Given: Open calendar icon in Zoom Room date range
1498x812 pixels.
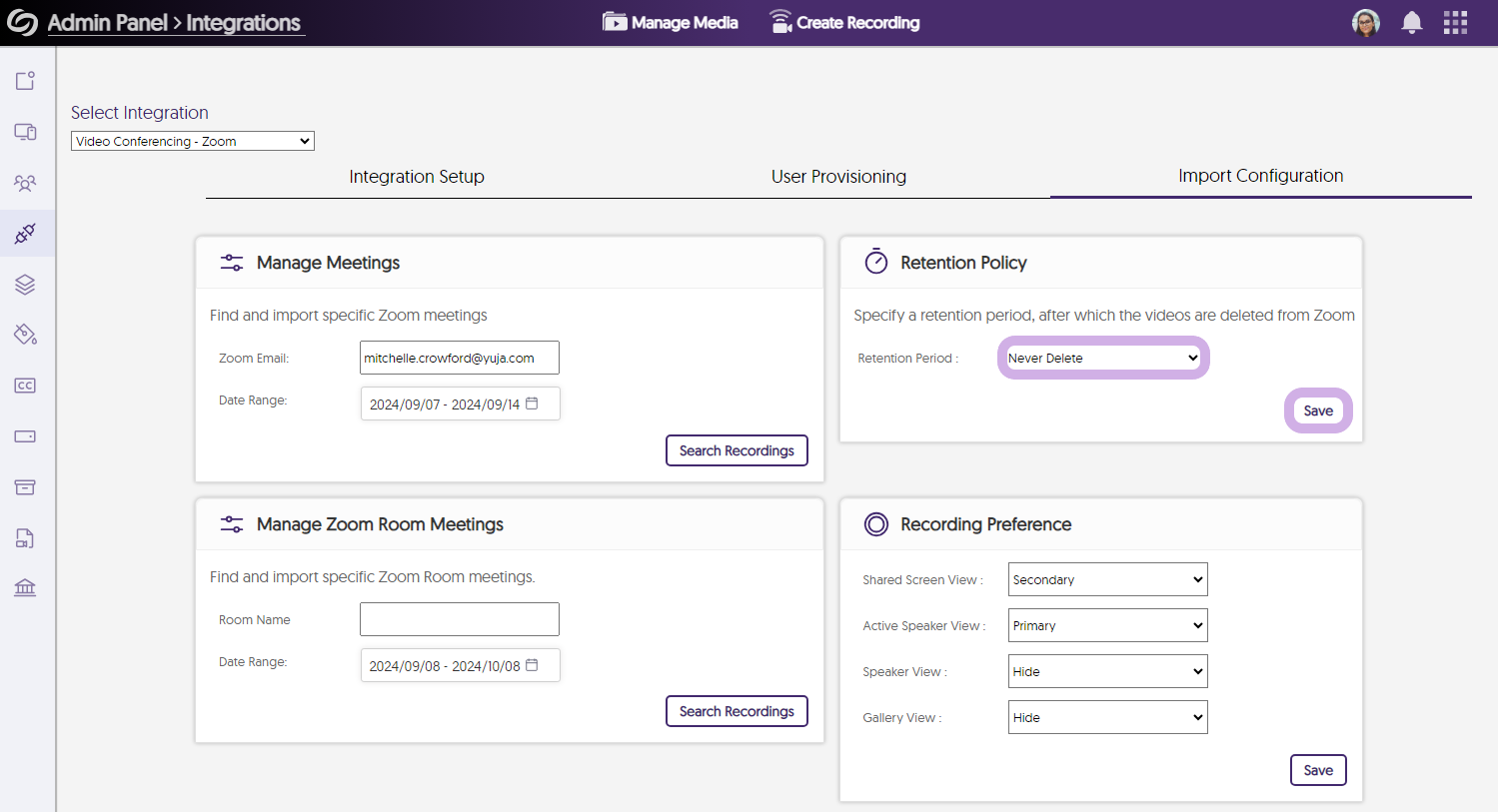Looking at the screenshot, I should [x=533, y=665].
